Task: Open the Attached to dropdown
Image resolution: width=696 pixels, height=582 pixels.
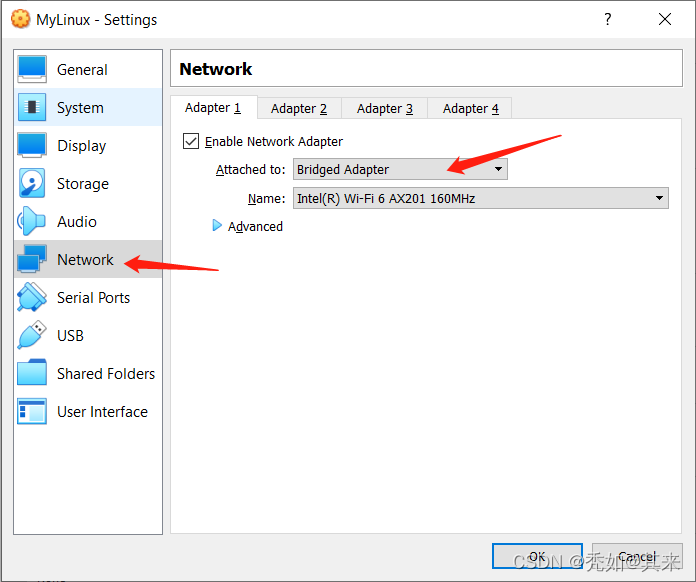Action: [x=400, y=169]
